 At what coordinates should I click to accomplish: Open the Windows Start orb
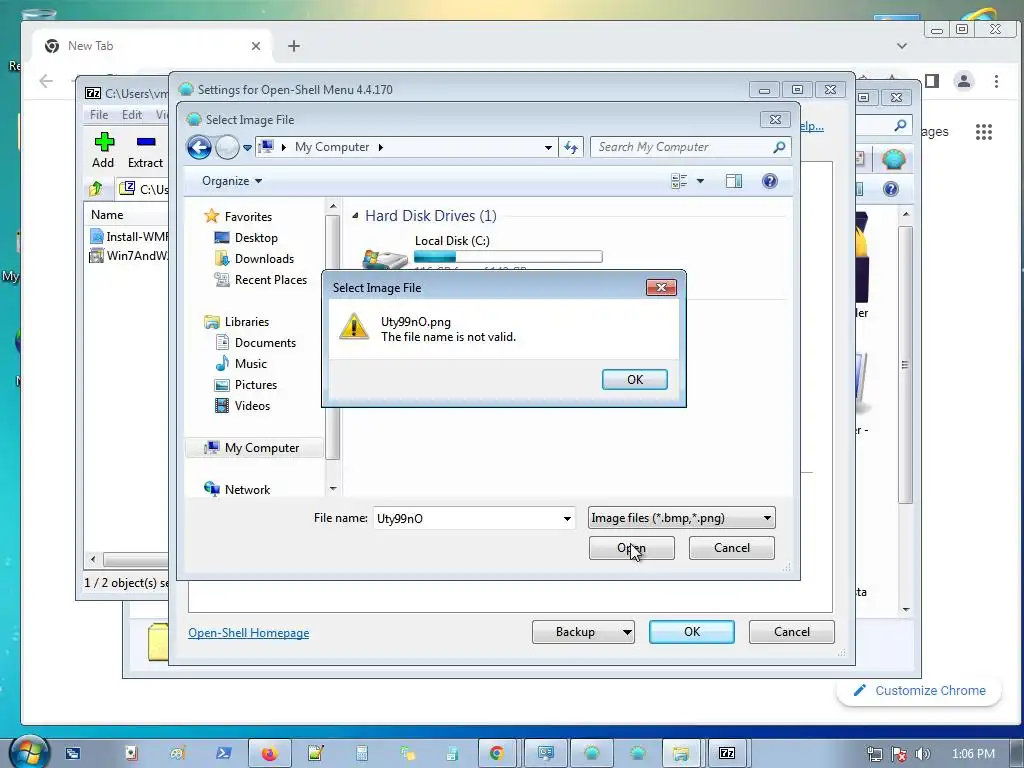pos(29,752)
